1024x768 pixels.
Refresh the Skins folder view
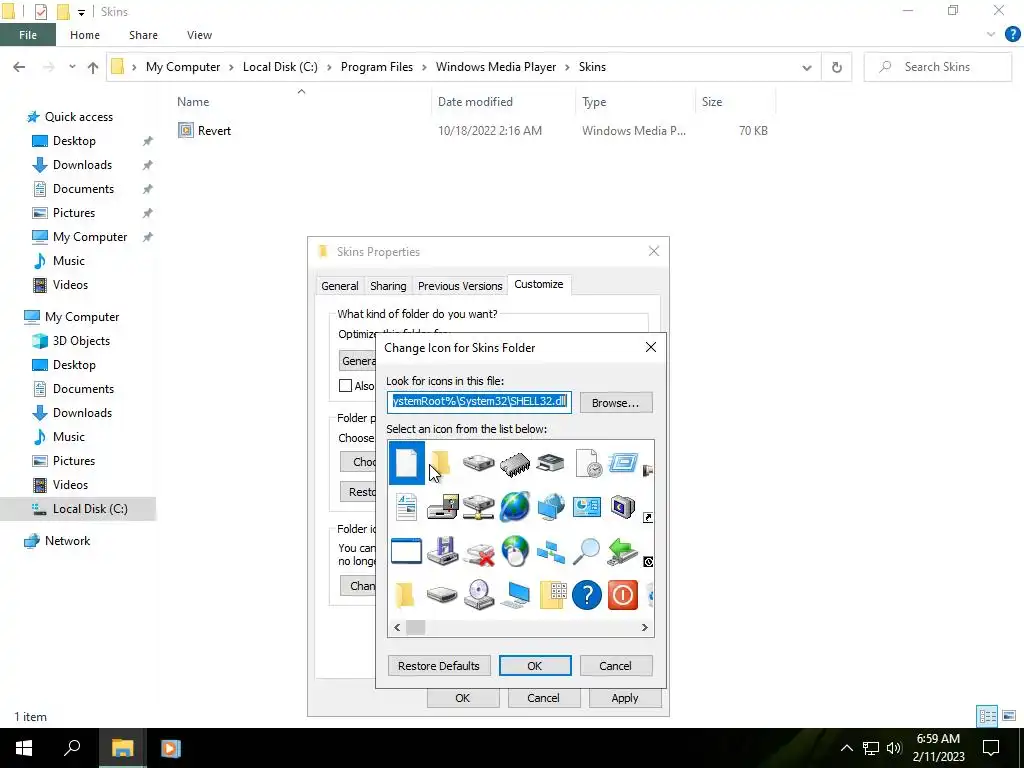tap(837, 67)
